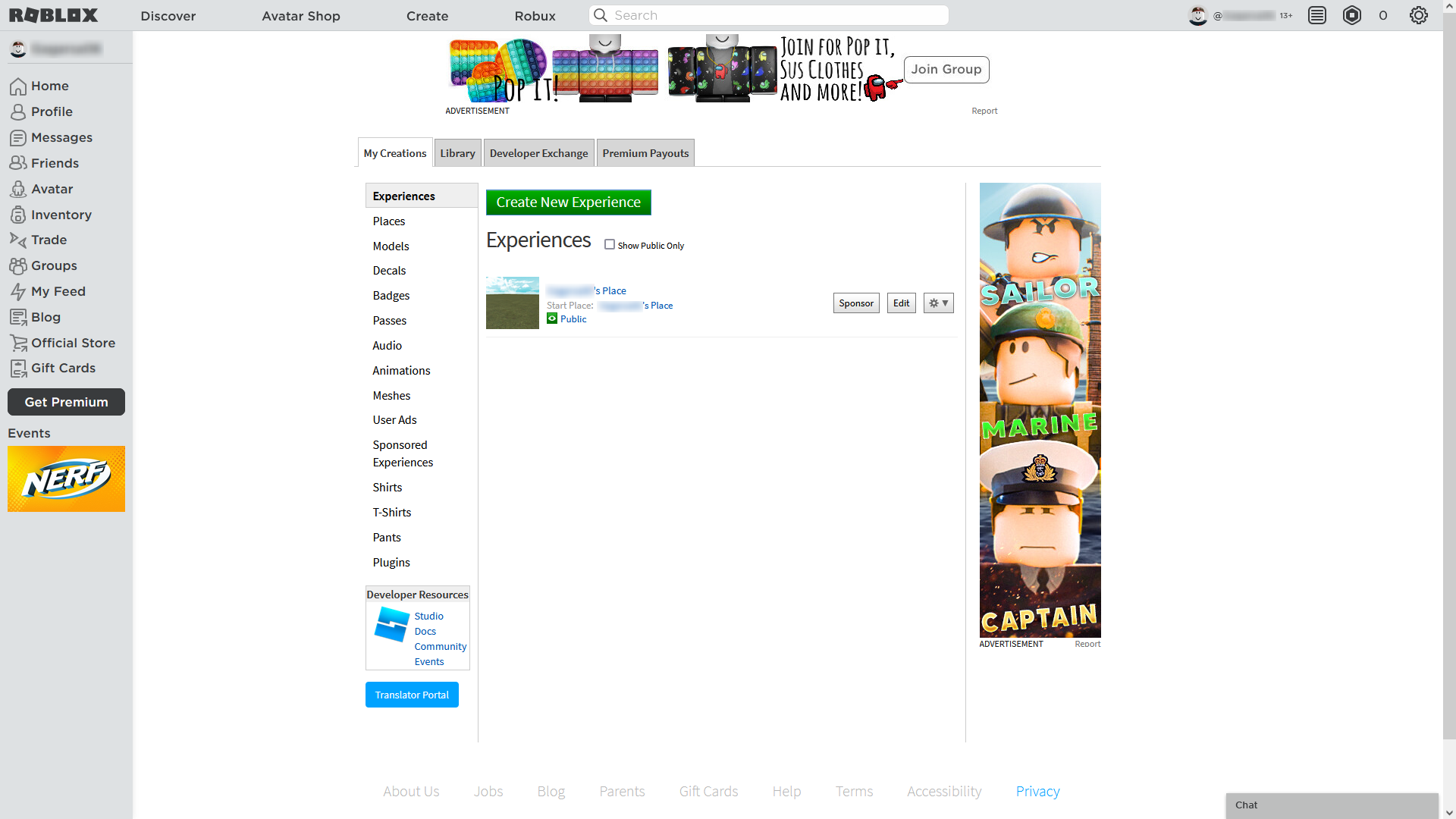
Task: Click the Sponsor button for experience
Action: [x=856, y=303]
